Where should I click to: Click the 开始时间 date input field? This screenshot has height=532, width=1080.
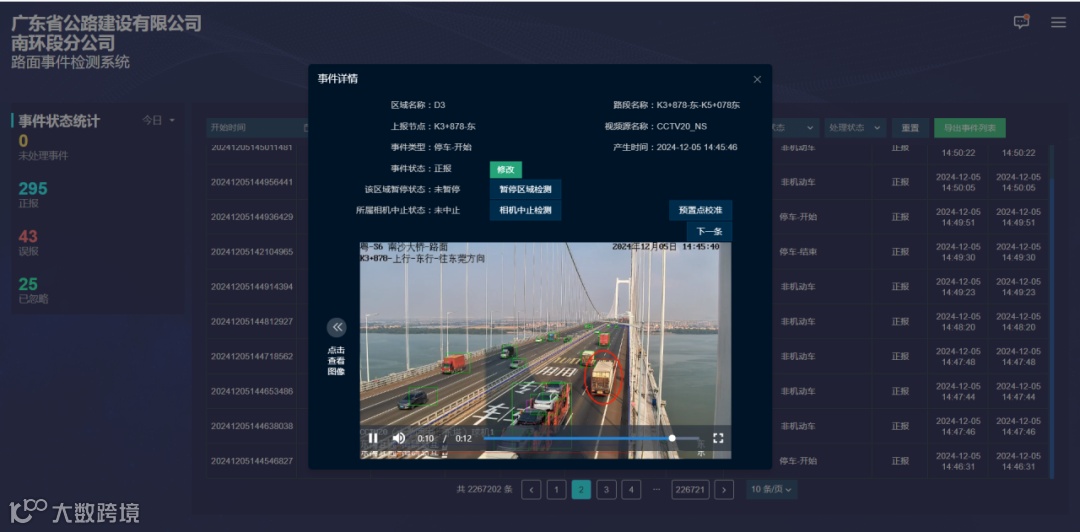(x=260, y=127)
